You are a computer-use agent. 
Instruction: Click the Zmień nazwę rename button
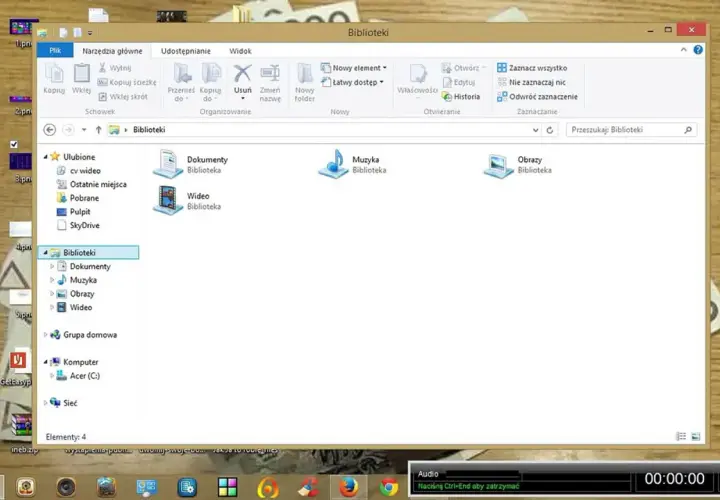[x=270, y=83]
